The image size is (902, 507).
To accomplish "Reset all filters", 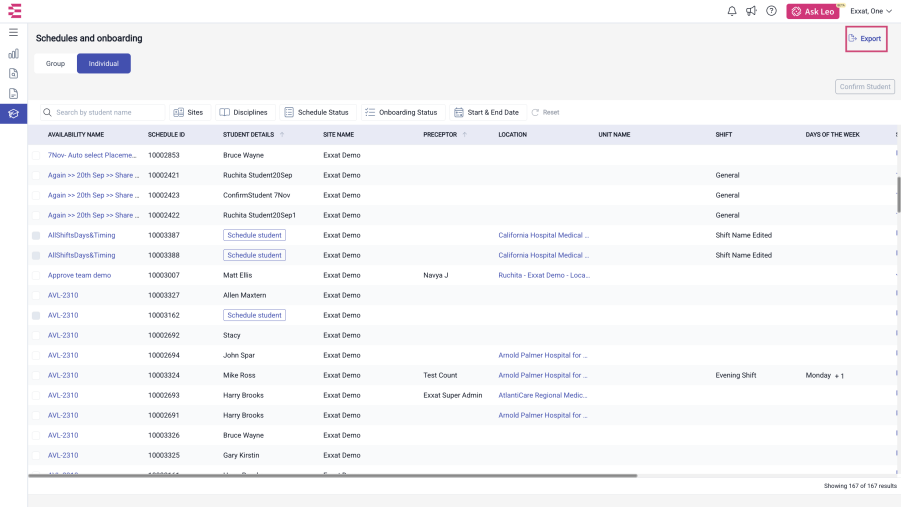I will click(545, 112).
